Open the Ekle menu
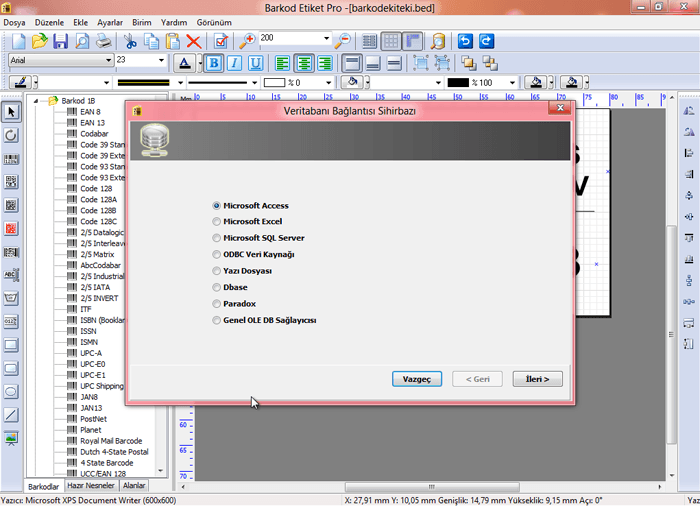Image resolution: width=700 pixels, height=506 pixels. point(80,22)
